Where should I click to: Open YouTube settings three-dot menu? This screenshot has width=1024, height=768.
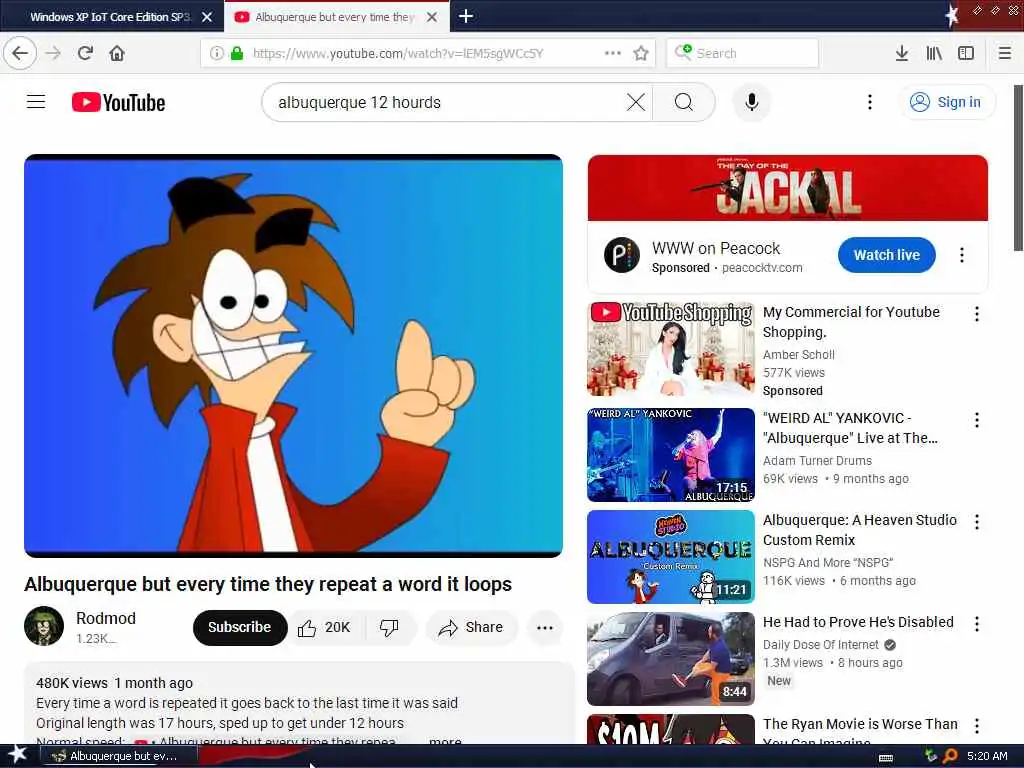(869, 102)
